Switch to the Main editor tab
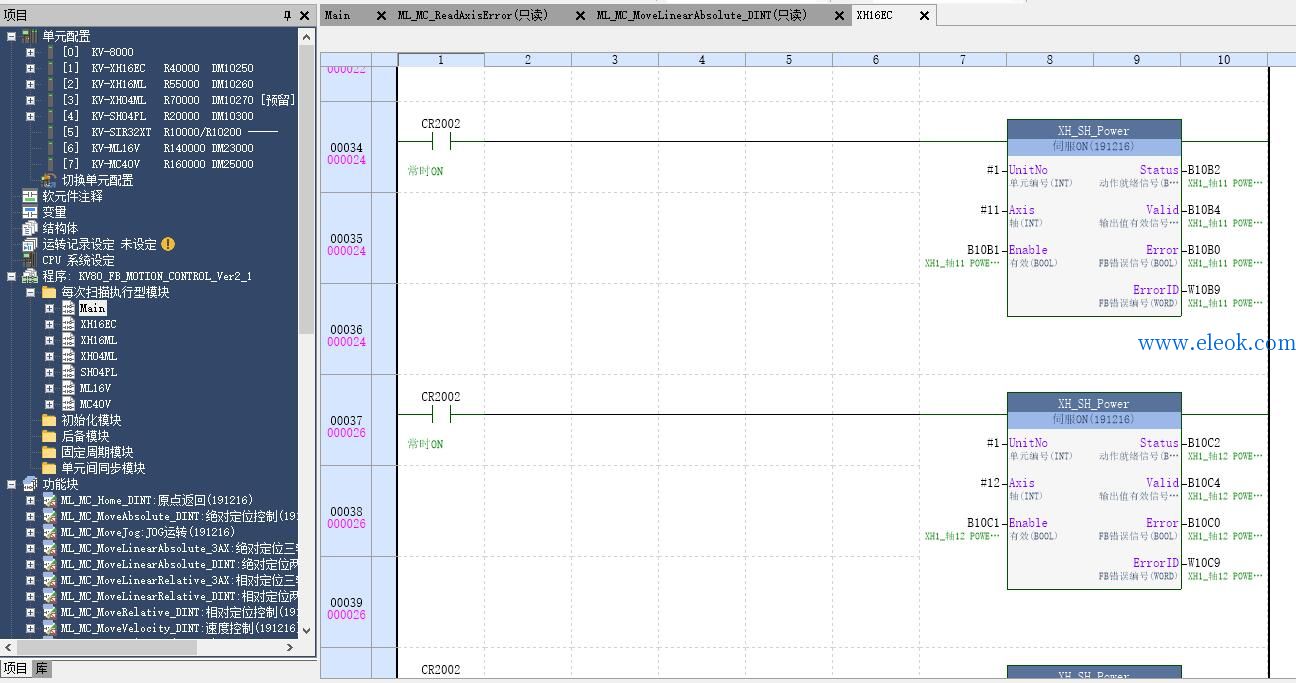Screen dimensions: 1296x683 338,15
